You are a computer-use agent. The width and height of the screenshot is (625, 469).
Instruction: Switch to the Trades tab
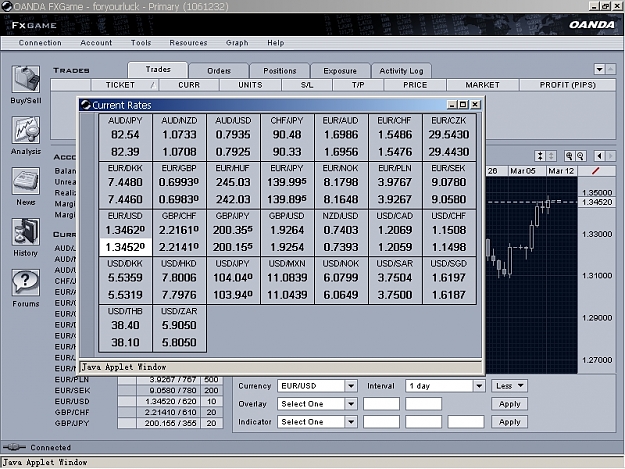coord(158,70)
